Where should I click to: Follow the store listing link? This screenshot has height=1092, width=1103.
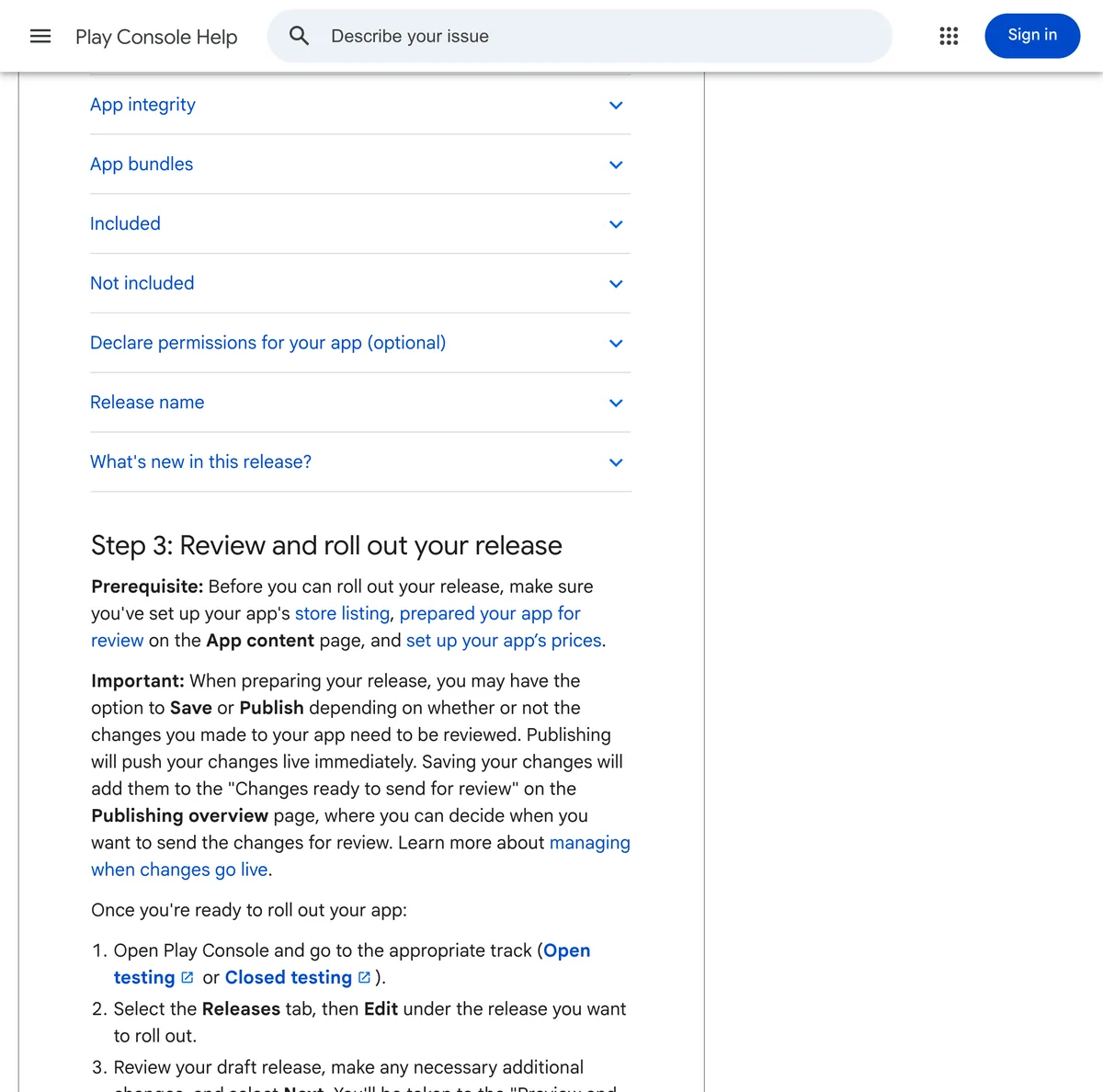[x=342, y=613]
